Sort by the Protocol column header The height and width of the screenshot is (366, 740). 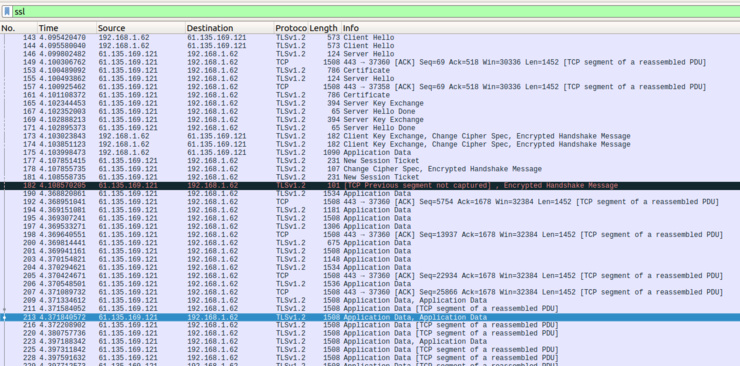tap(291, 28)
